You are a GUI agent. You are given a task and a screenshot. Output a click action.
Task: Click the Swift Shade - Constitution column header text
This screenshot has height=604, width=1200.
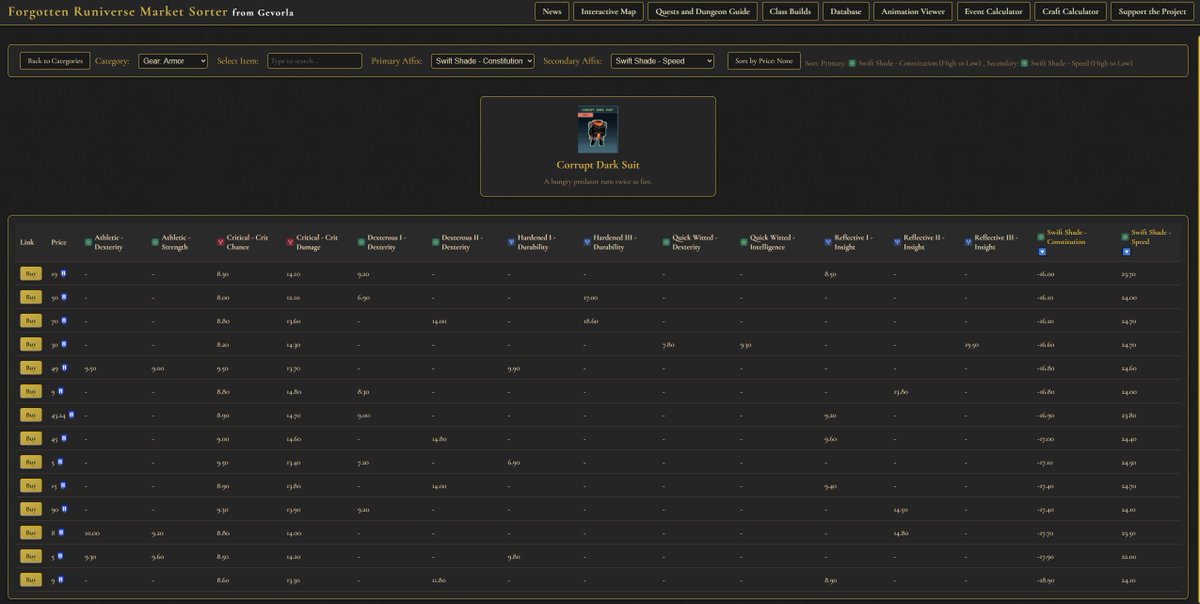coord(1067,237)
